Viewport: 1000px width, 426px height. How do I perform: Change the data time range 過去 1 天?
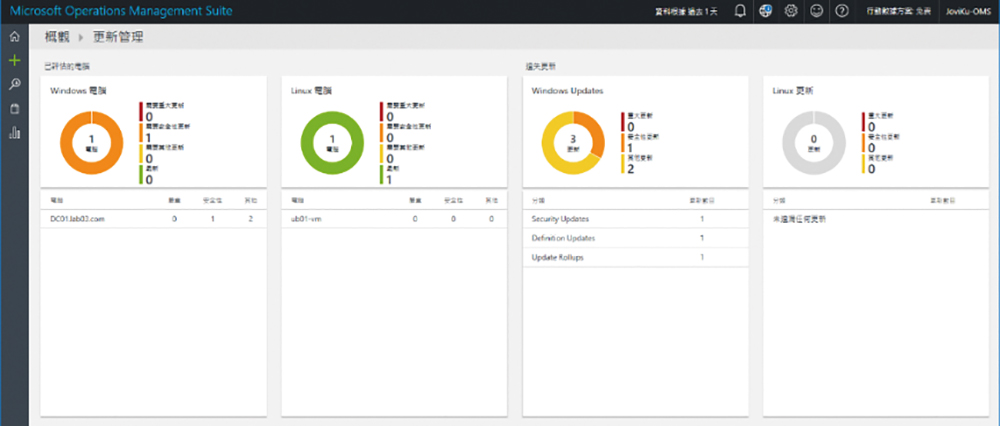pos(686,11)
